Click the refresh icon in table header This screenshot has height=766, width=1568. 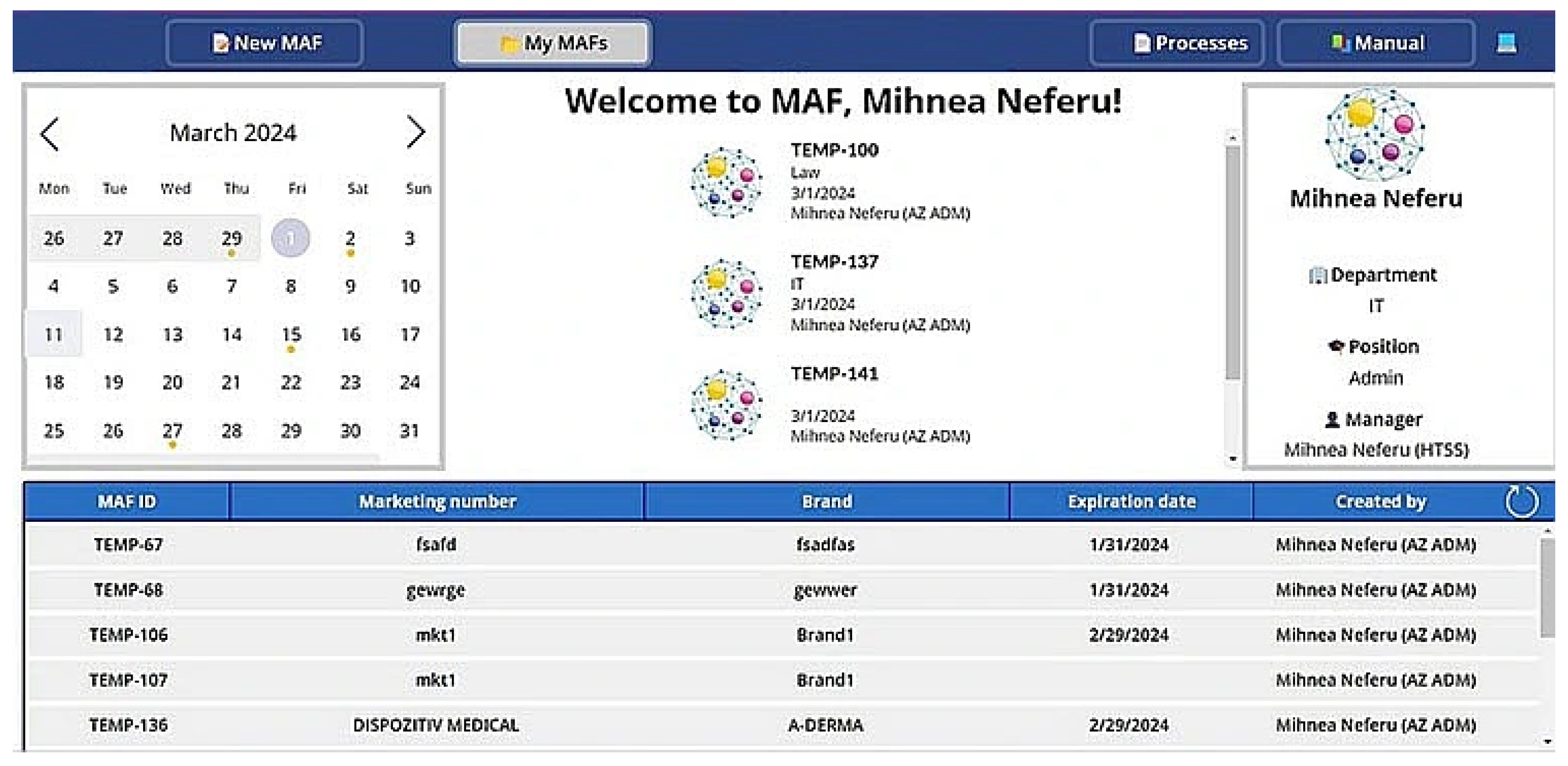(1521, 502)
